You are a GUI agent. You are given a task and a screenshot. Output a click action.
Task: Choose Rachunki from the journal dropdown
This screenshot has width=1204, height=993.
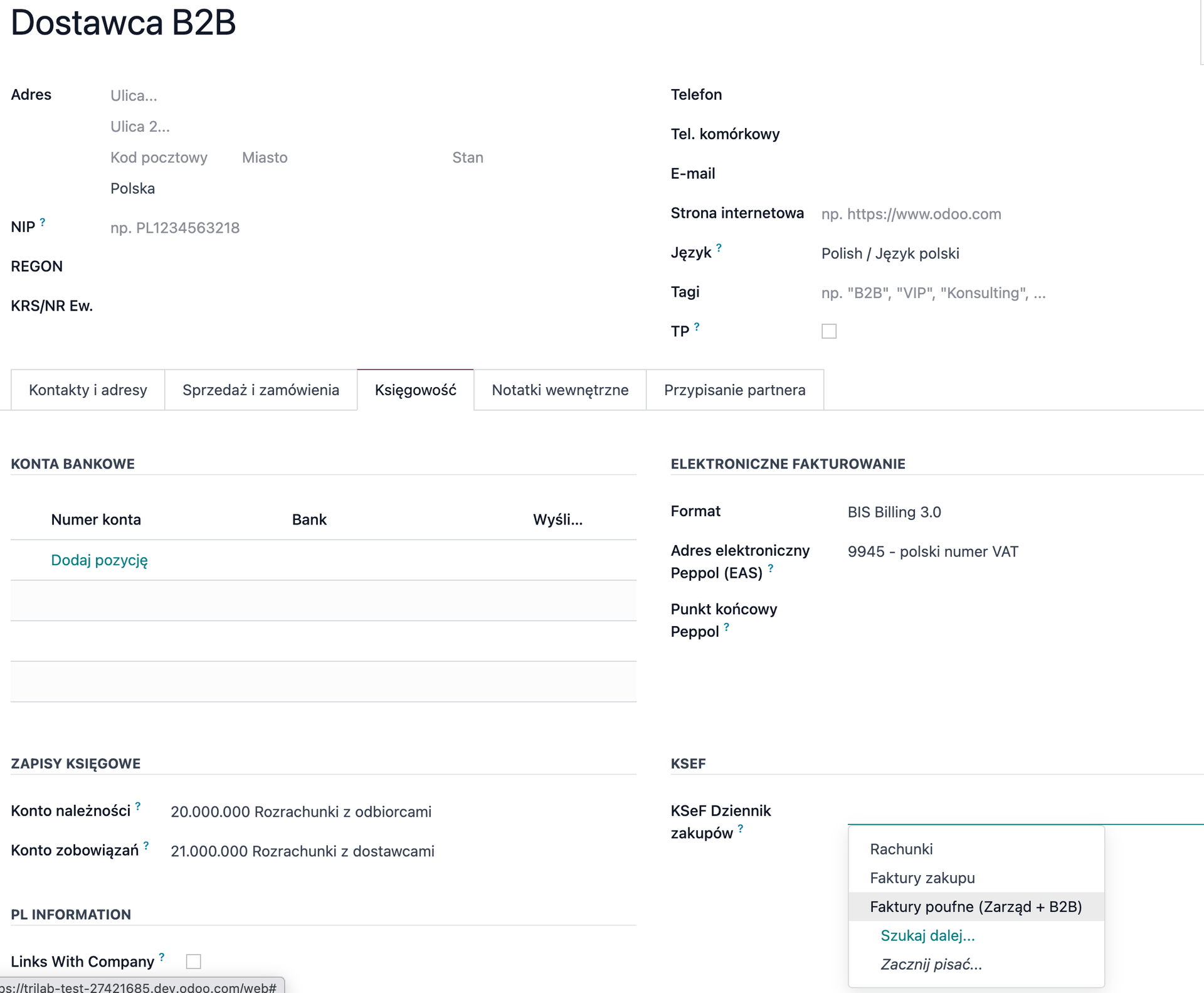(901, 849)
